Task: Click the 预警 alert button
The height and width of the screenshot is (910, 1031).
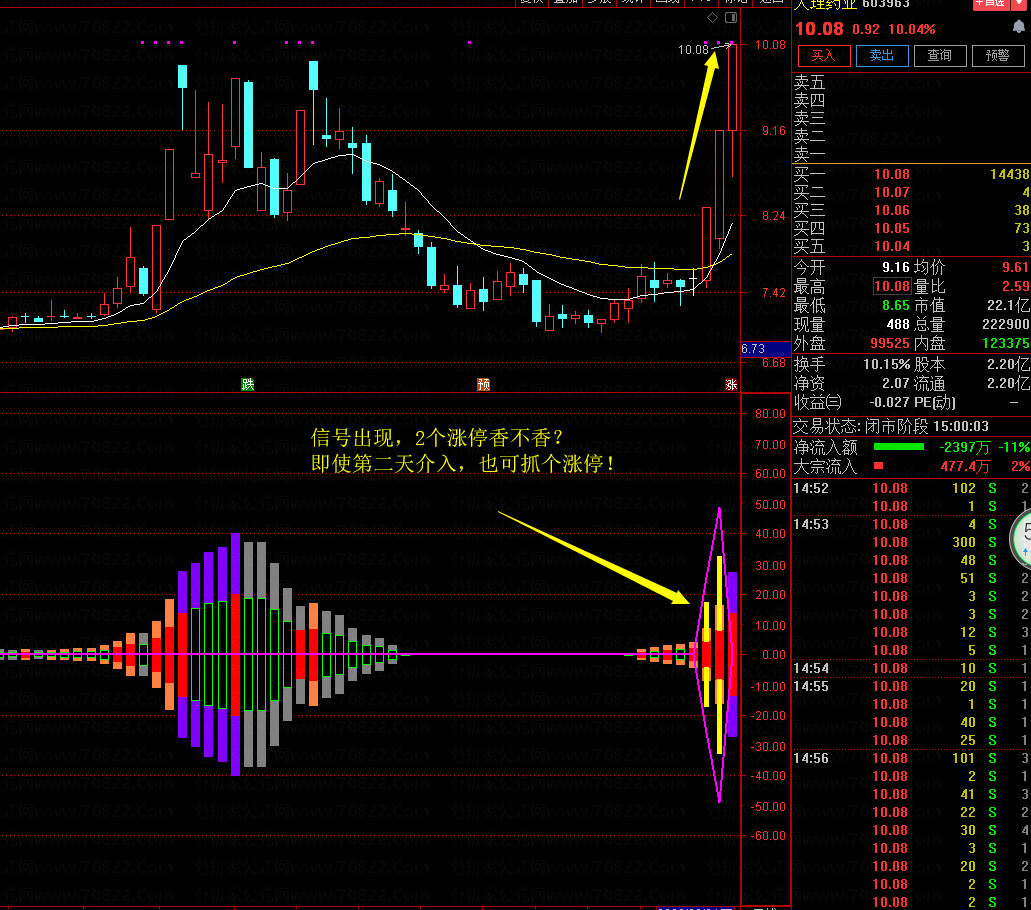Action: click(997, 56)
